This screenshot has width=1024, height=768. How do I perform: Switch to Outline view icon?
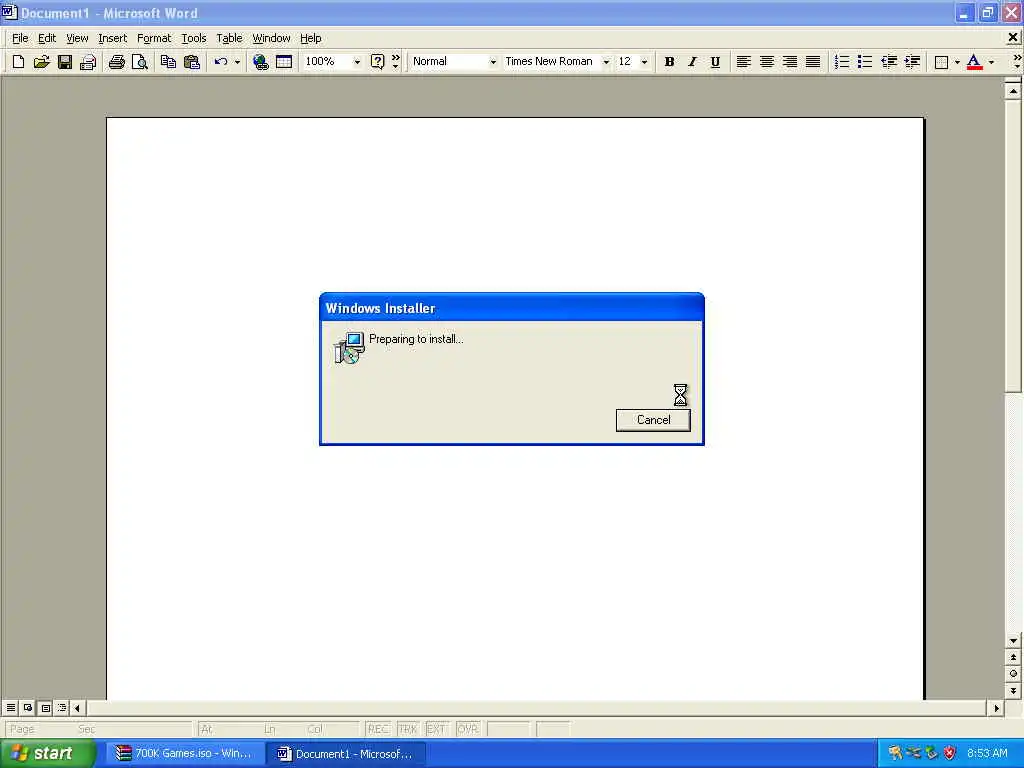(x=62, y=707)
